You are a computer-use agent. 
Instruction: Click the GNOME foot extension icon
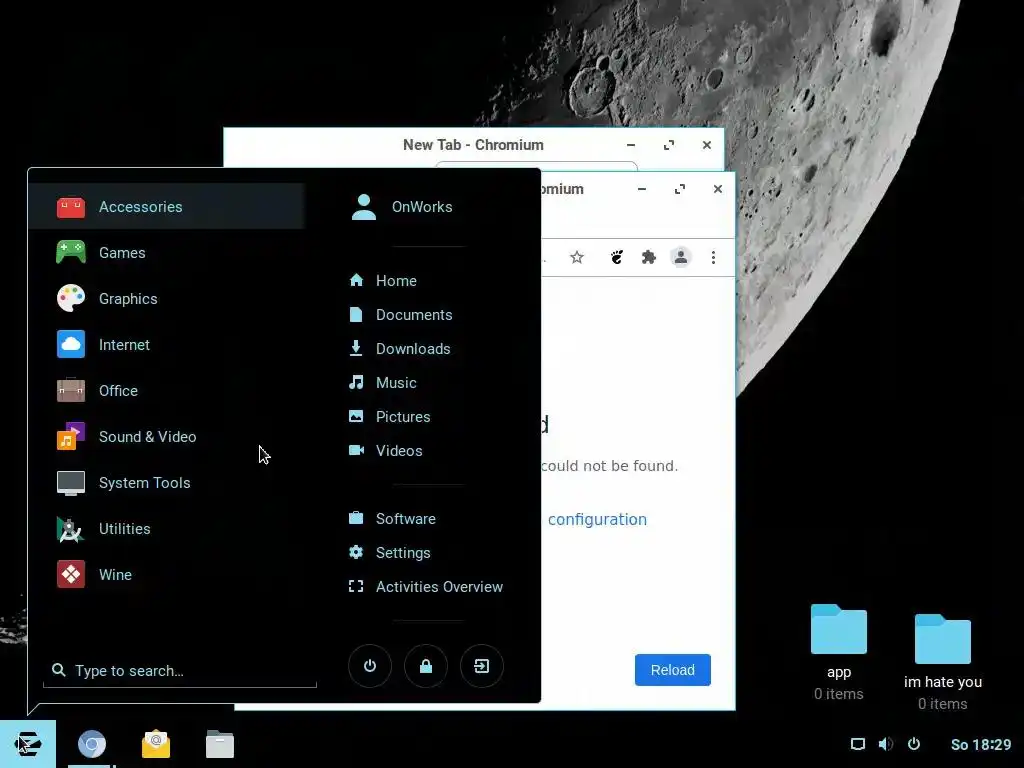616,257
